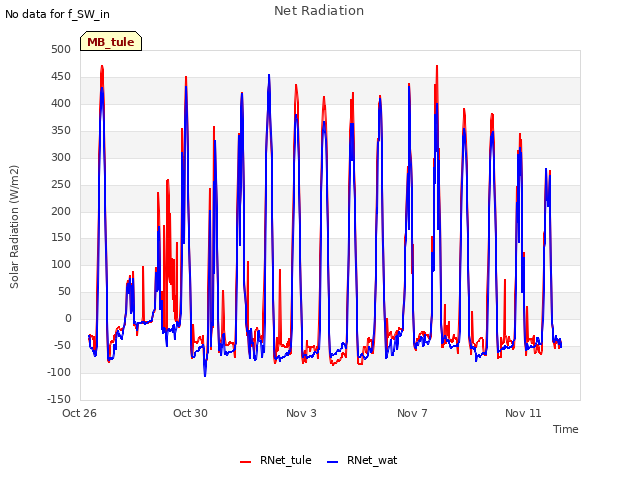Click the Nov 11 x-axis tick label
This screenshot has height=480, width=640.
pyautogui.click(x=523, y=413)
